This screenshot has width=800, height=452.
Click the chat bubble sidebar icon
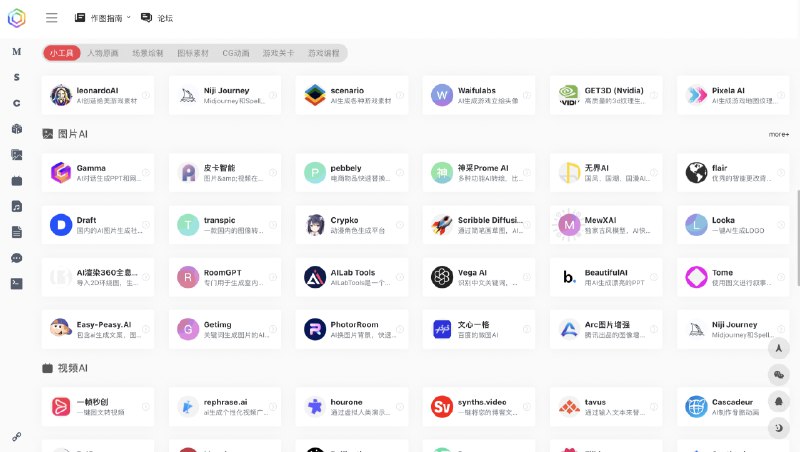coord(17,258)
